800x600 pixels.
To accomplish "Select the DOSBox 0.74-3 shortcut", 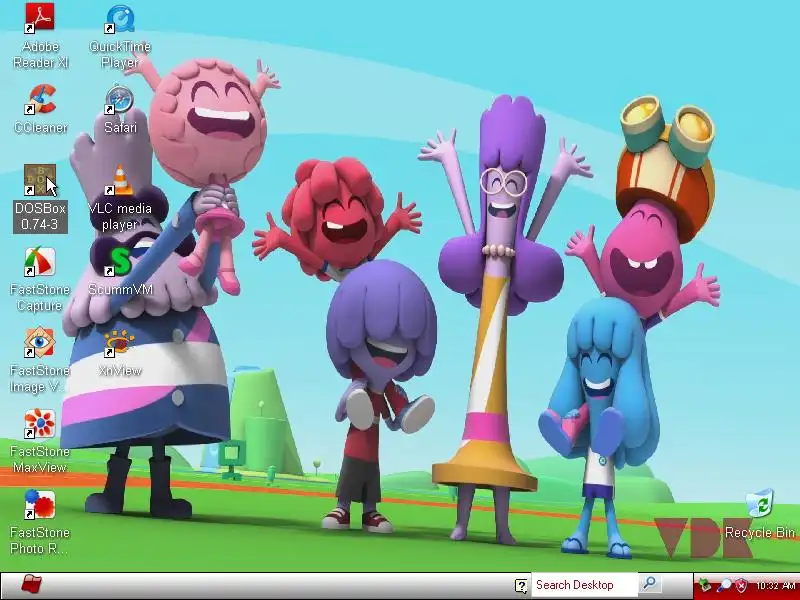I will coord(40,198).
